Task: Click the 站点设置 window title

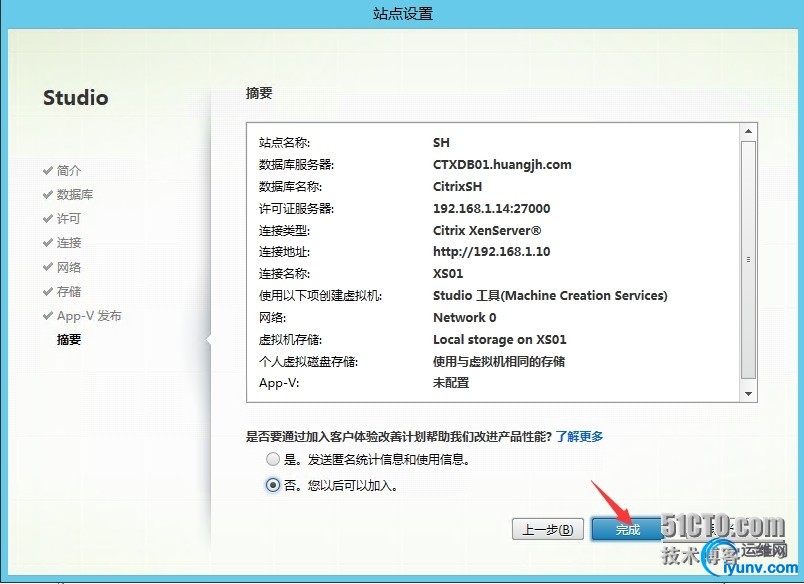Action: pyautogui.click(x=403, y=13)
